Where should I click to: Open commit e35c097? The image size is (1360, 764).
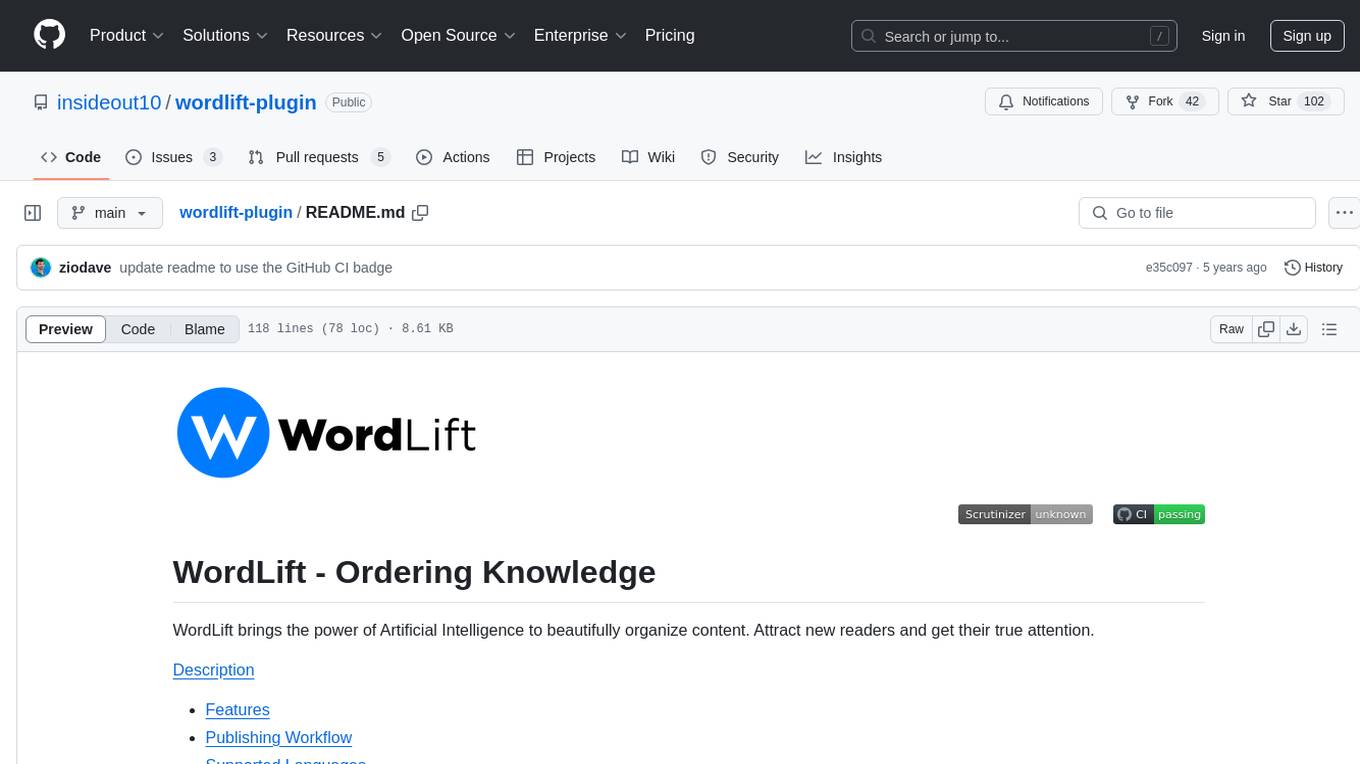click(x=1169, y=267)
